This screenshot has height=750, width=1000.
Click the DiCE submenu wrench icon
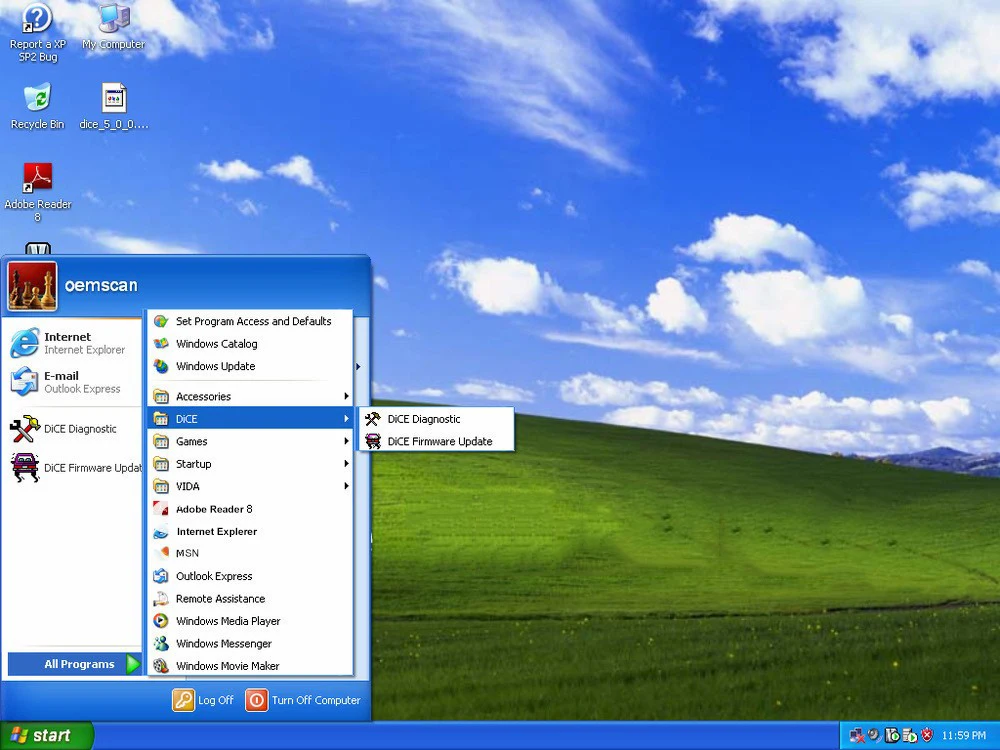tap(372, 419)
